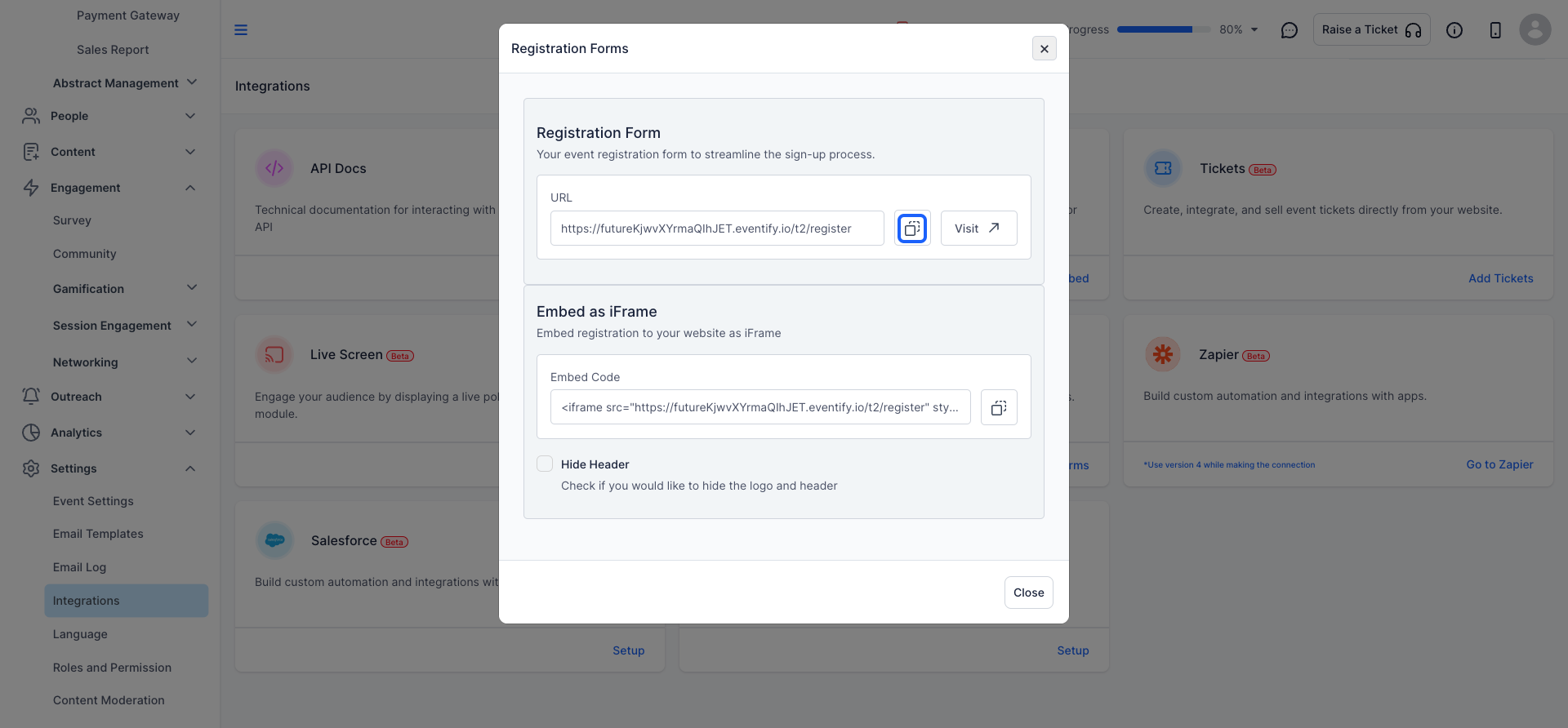This screenshot has height=728, width=1568.
Task: Open the 80% progress dropdown arrow
Action: pyautogui.click(x=1254, y=30)
